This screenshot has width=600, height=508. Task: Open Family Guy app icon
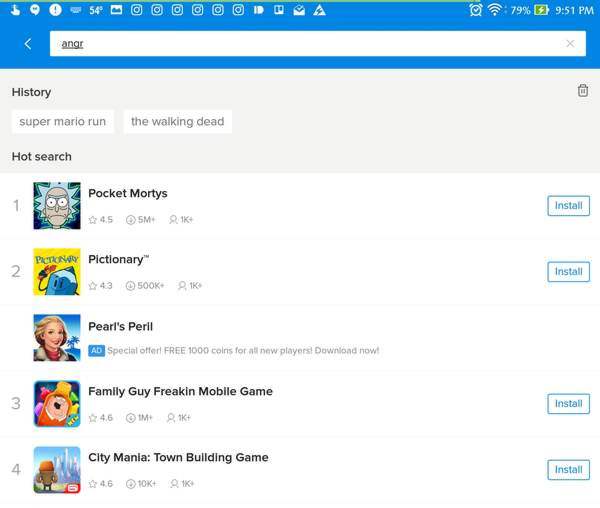57,404
